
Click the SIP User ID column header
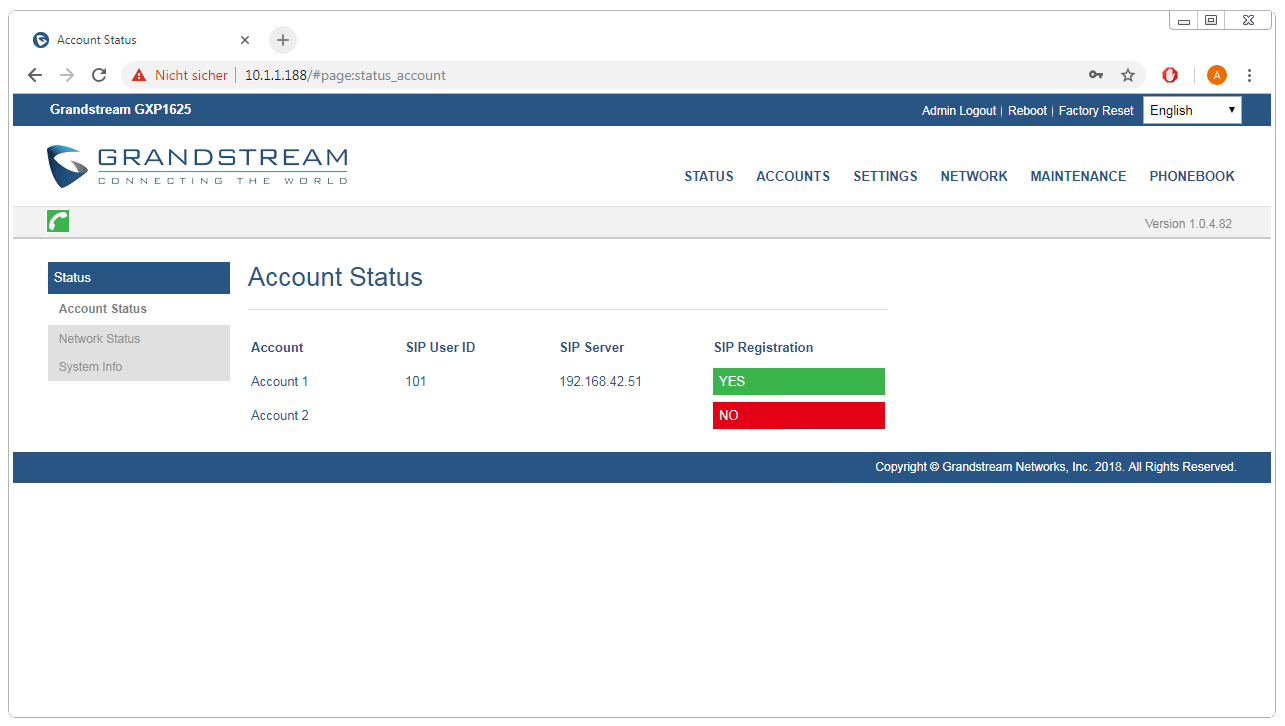click(441, 348)
